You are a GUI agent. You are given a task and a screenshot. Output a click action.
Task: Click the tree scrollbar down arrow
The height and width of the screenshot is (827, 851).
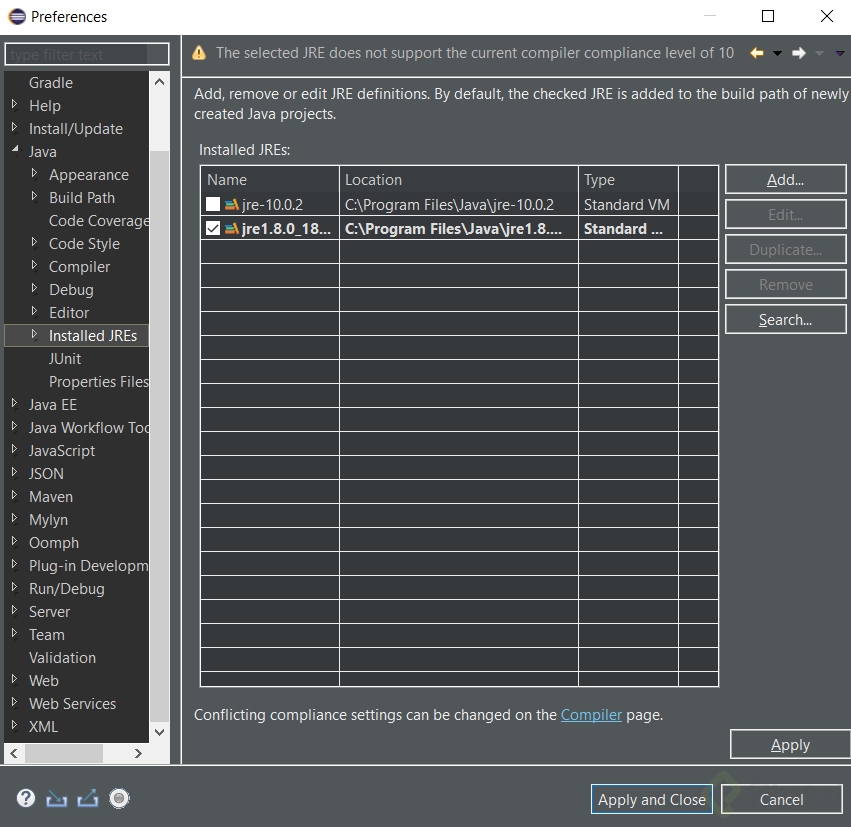(159, 732)
